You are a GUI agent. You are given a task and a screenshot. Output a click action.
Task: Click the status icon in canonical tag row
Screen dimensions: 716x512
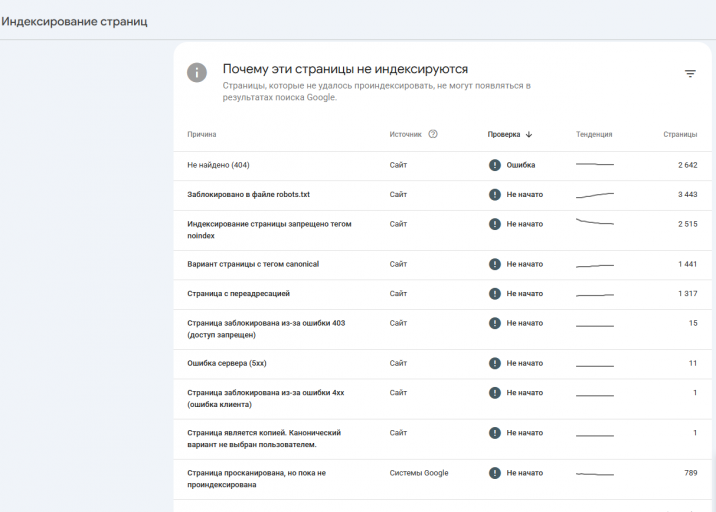(x=495, y=264)
